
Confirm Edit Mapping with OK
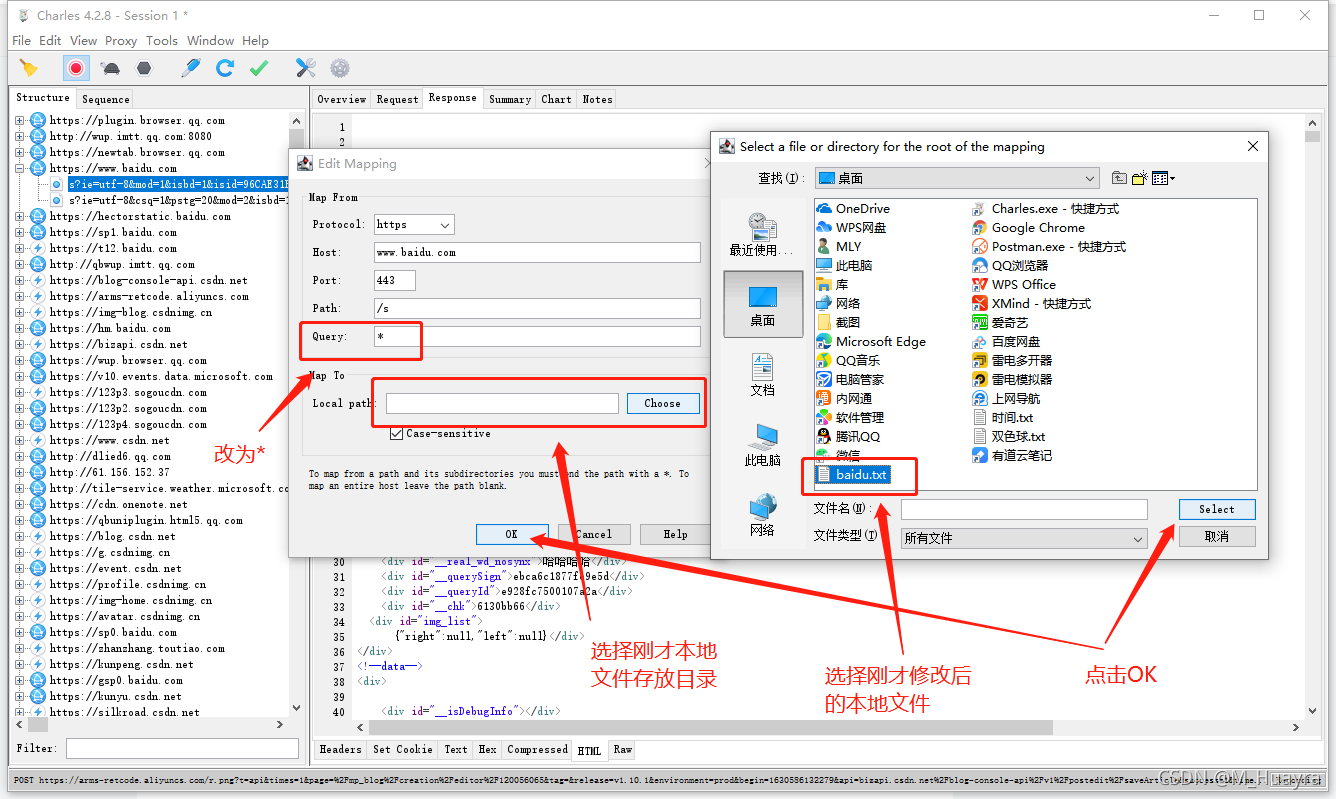coord(512,534)
